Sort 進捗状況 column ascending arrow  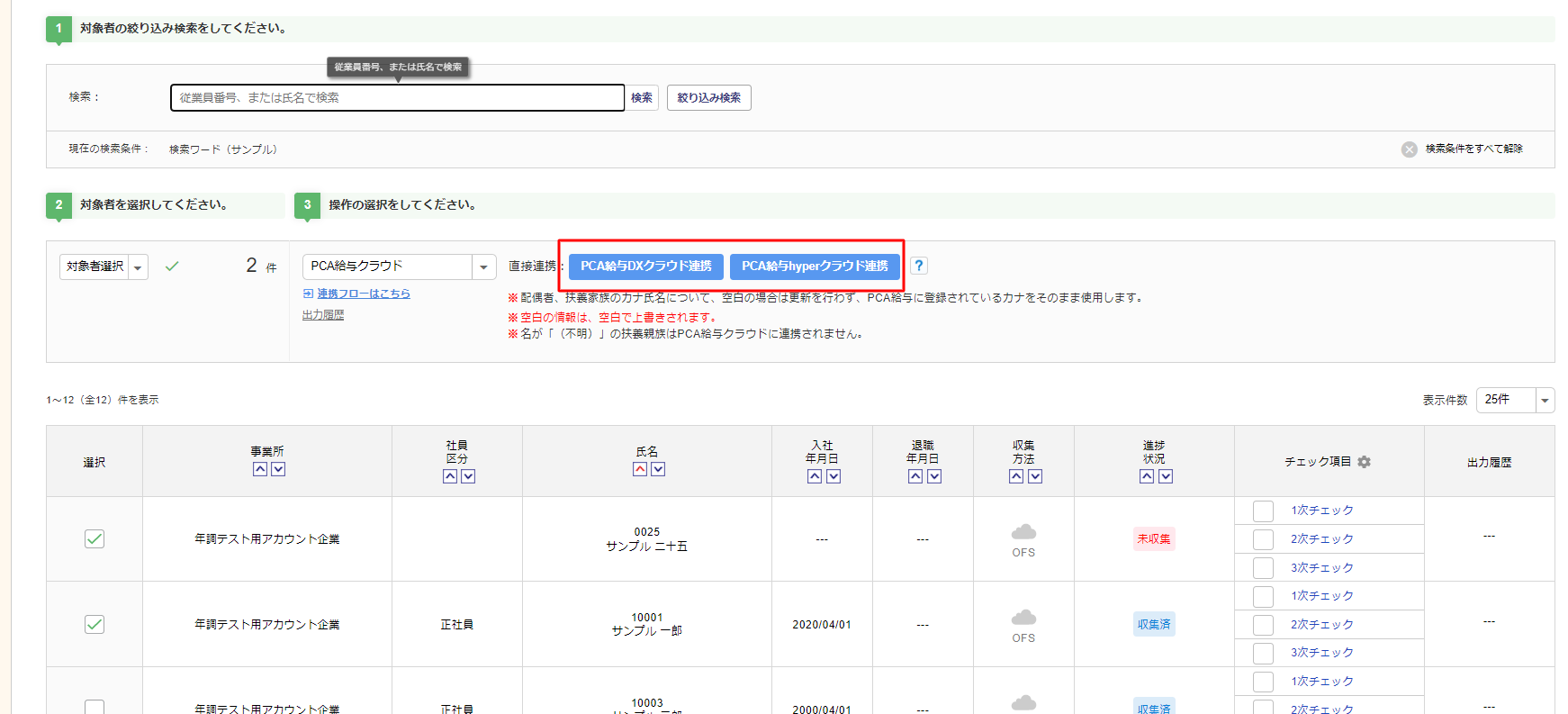[x=1147, y=476]
